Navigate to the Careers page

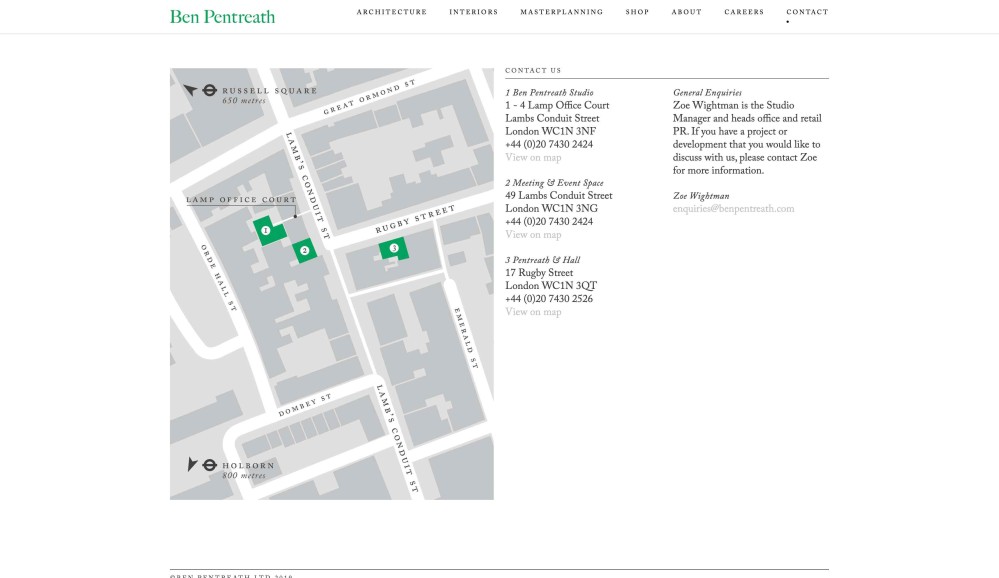pos(744,12)
